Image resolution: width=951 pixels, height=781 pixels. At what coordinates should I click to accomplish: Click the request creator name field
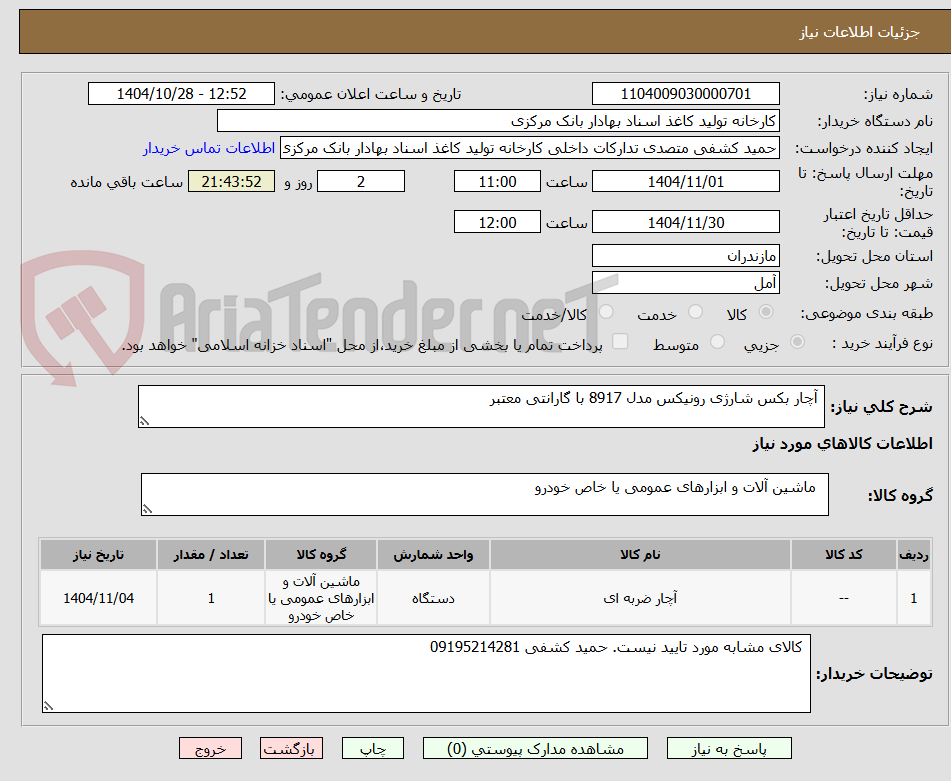pyautogui.click(x=529, y=148)
